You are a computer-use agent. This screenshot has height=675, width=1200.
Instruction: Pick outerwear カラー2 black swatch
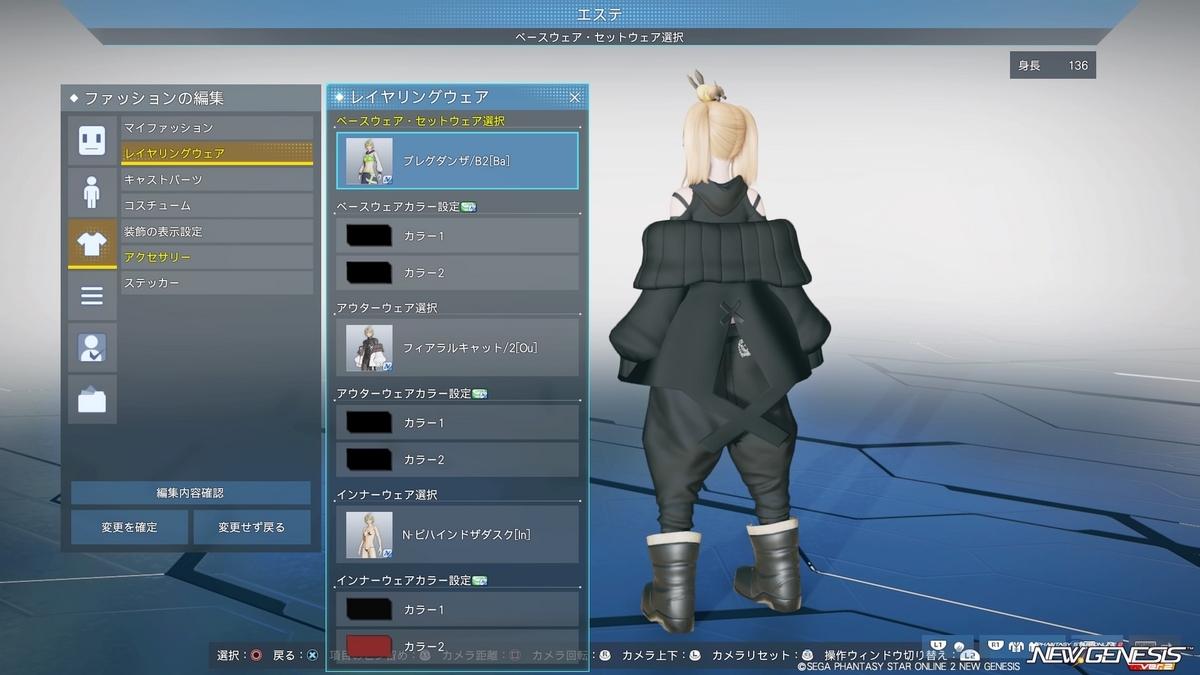pyautogui.click(x=368, y=459)
